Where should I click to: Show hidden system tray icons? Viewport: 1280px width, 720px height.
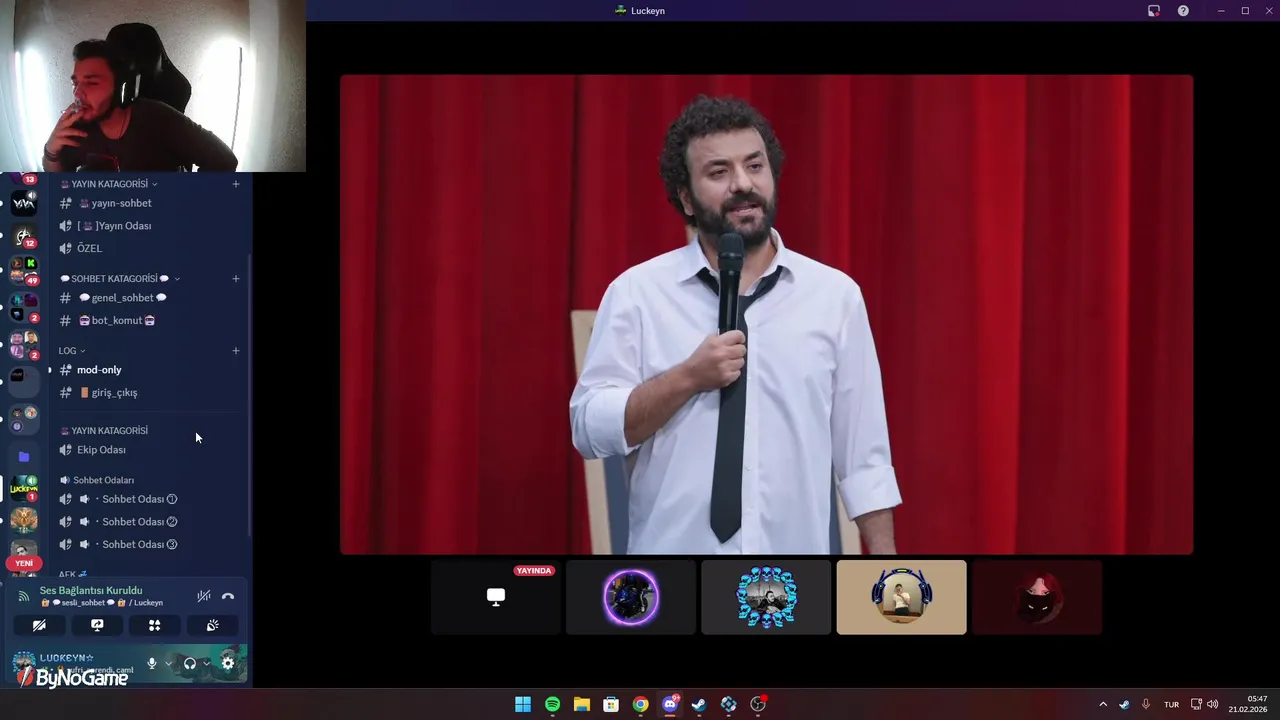pos(1103,704)
